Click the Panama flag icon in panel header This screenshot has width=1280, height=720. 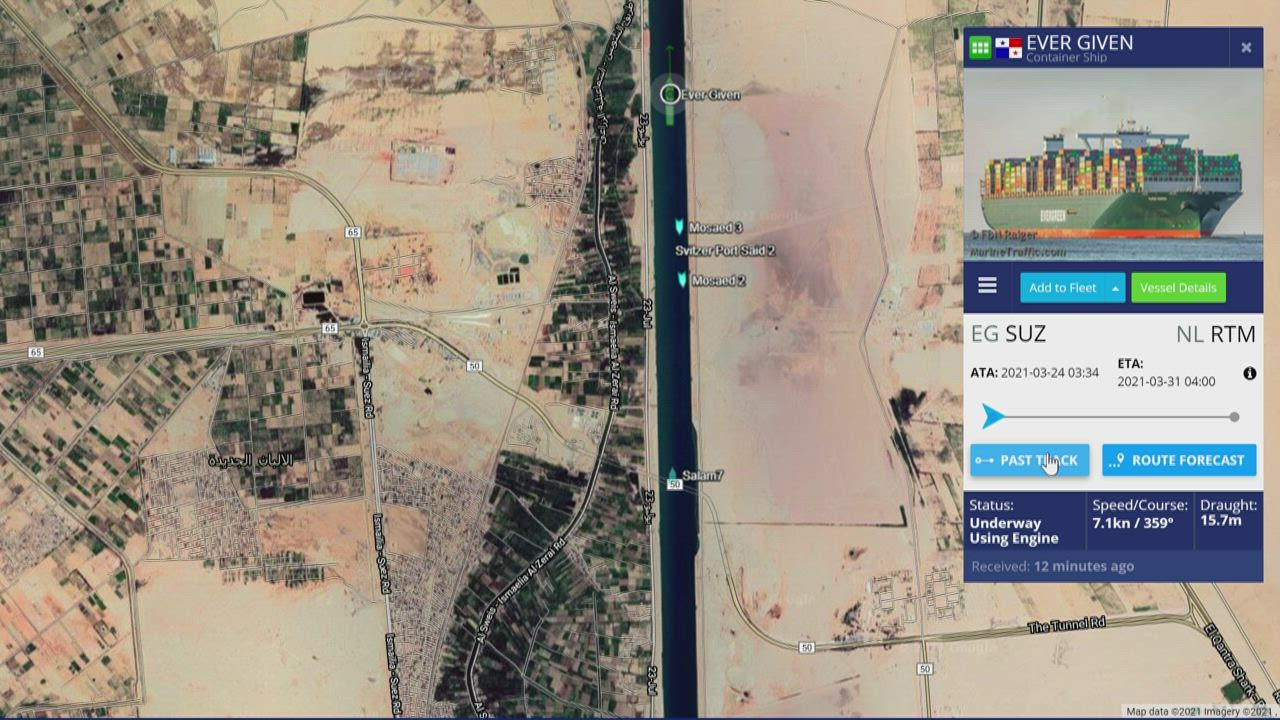click(1008, 48)
